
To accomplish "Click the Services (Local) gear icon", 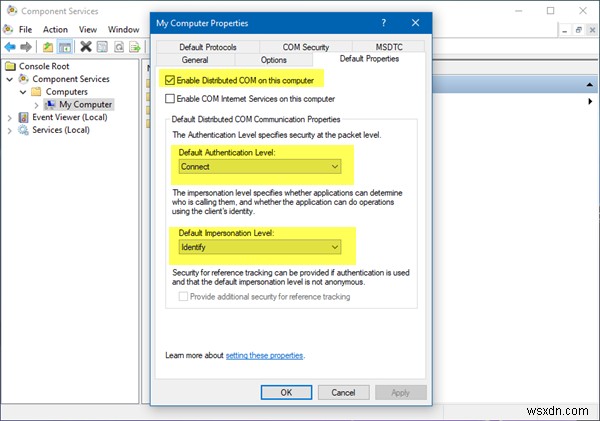I will point(23,130).
